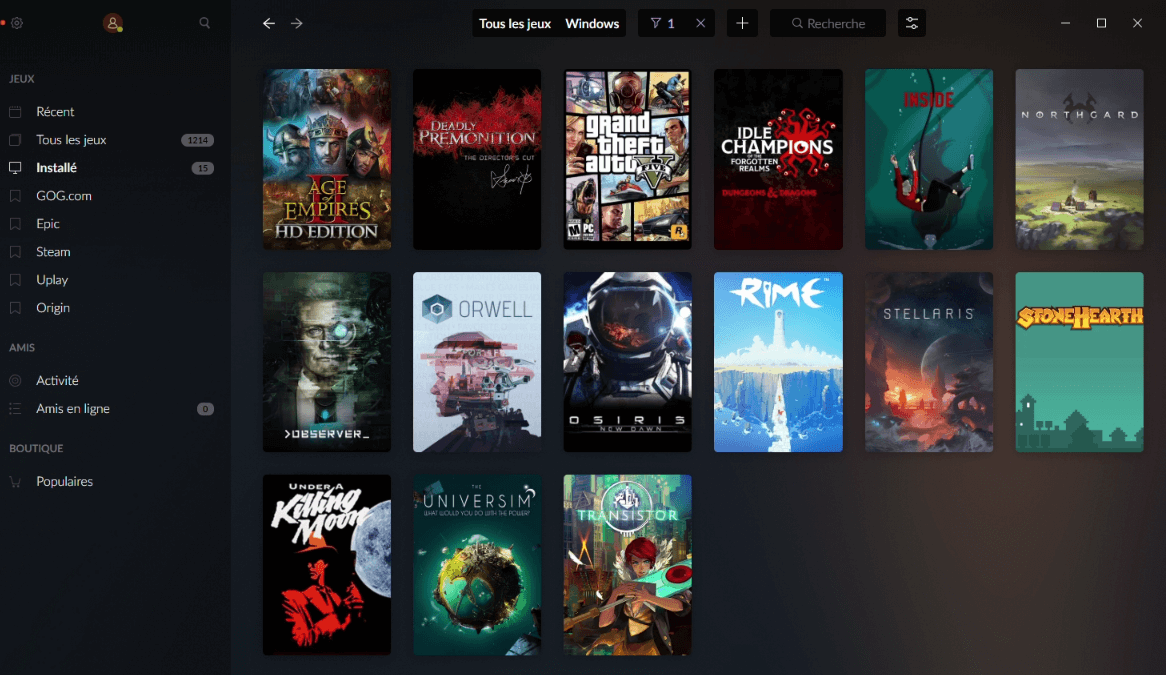Open the Grand Theft Auto V cover
This screenshot has width=1166, height=675.
point(627,159)
